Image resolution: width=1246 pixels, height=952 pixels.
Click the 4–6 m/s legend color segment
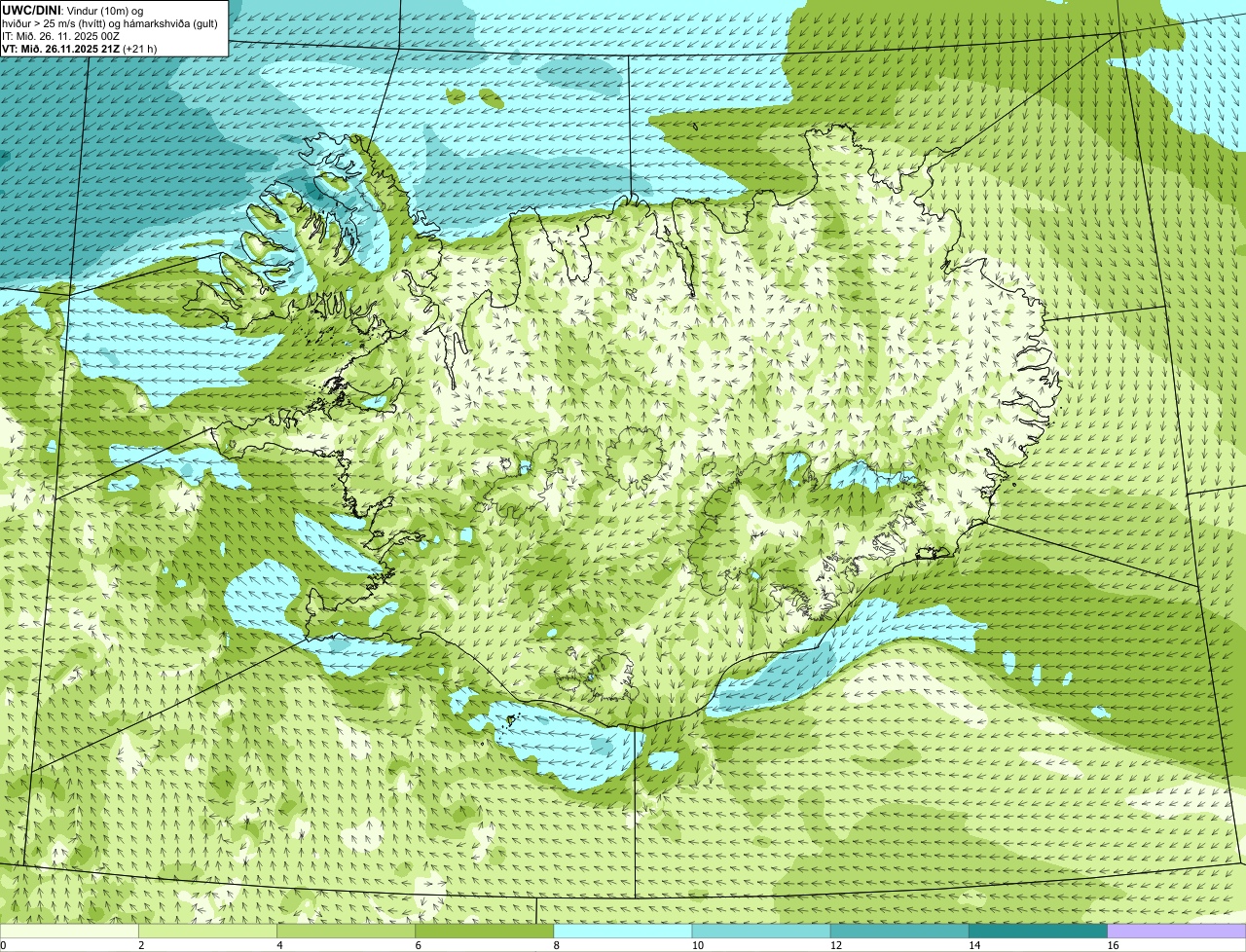[346, 931]
